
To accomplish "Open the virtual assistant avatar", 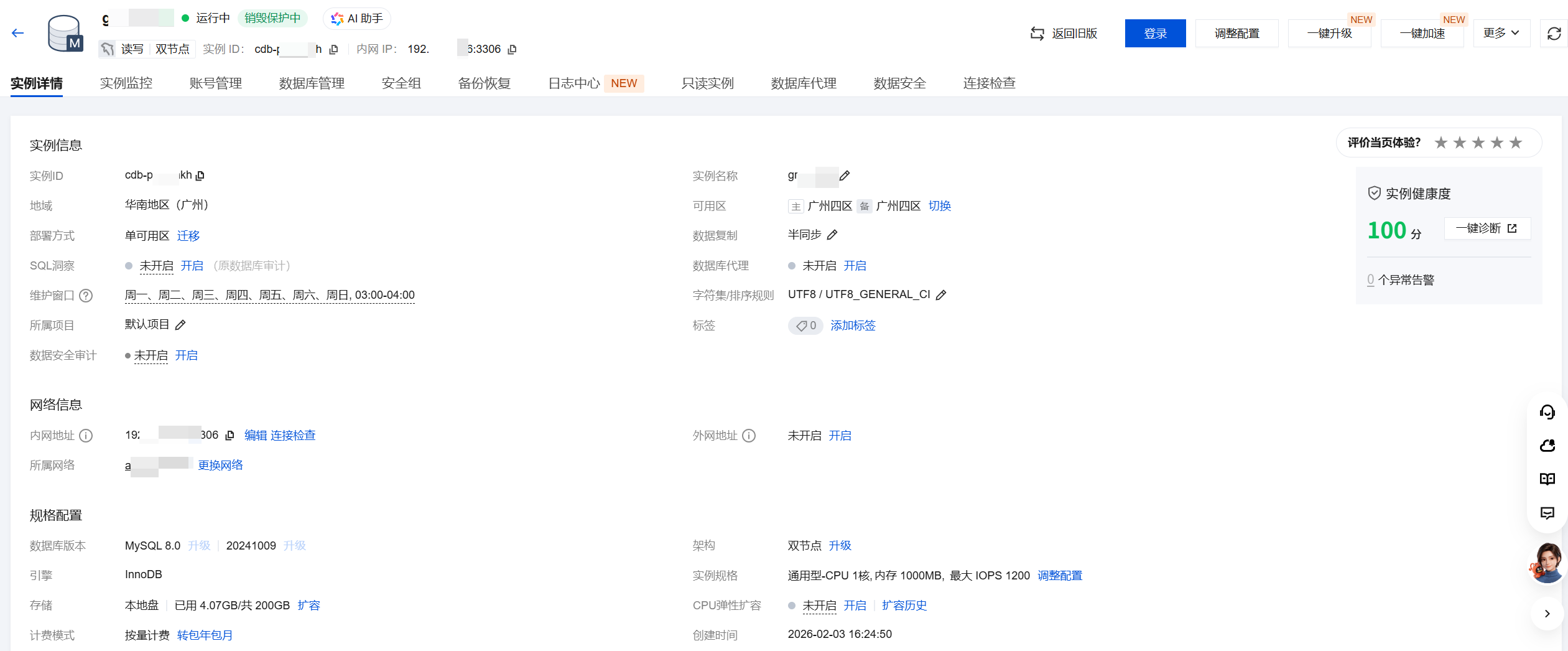I will (x=1547, y=563).
